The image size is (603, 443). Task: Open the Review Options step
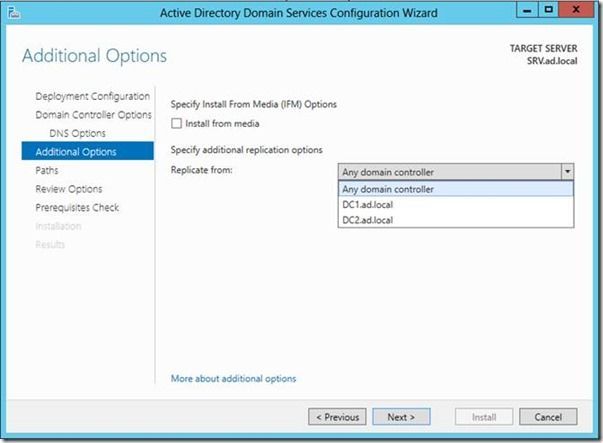tap(69, 189)
